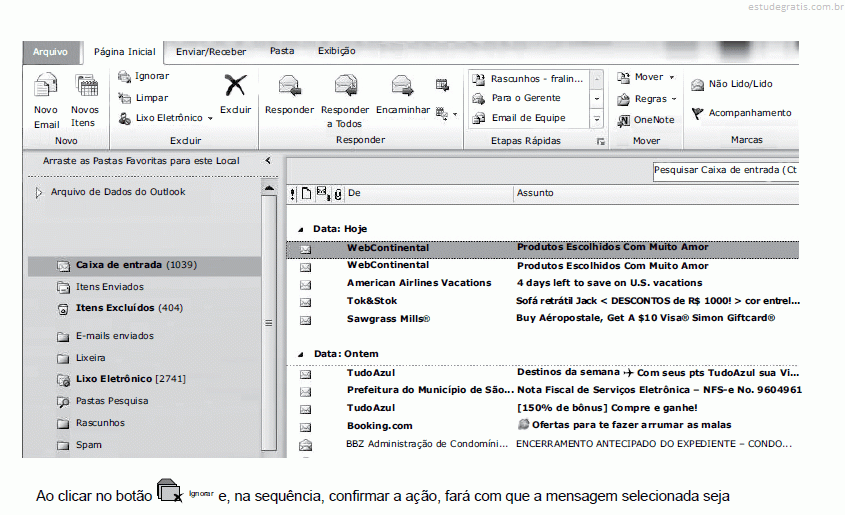Image resolution: width=845 pixels, height=515 pixels.
Task: Sort messages by the Assunto column
Action: (x=656, y=193)
